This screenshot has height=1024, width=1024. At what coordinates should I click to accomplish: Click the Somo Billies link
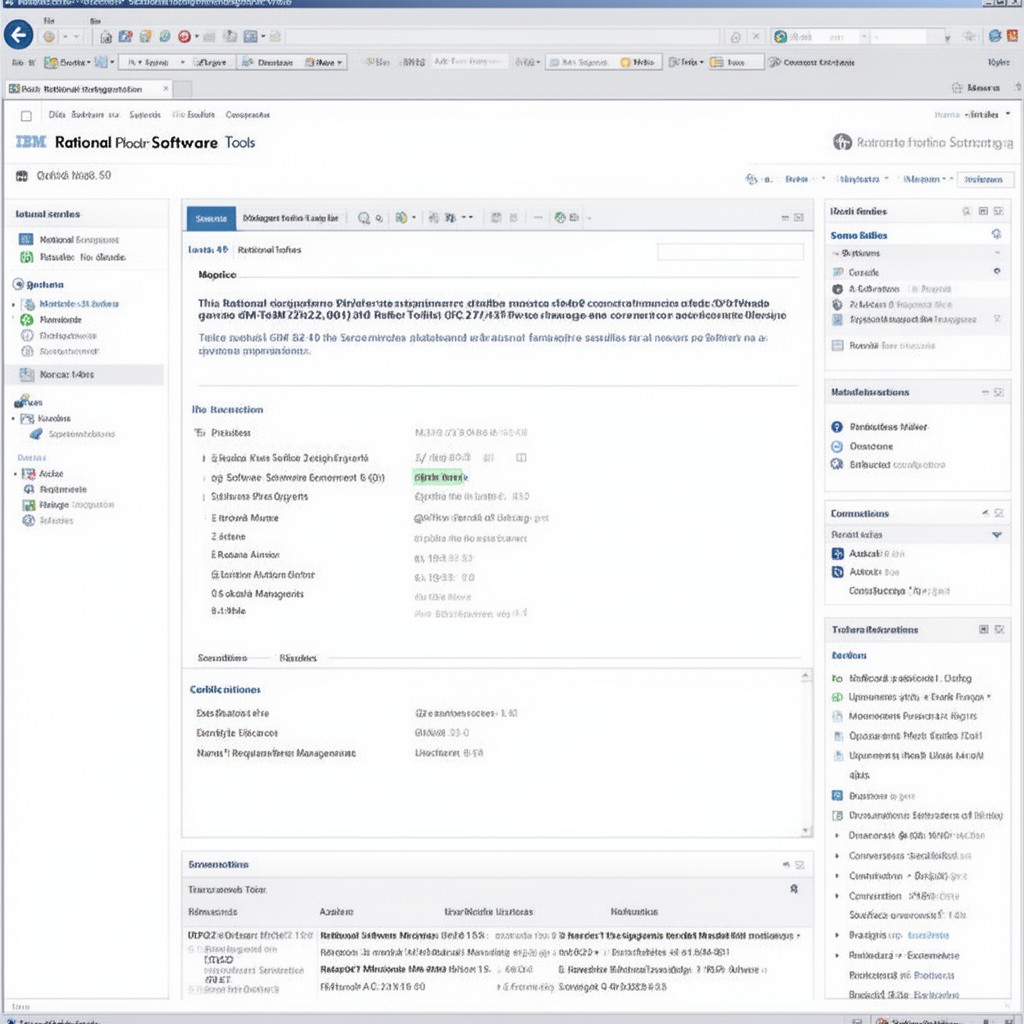(859, 235)
